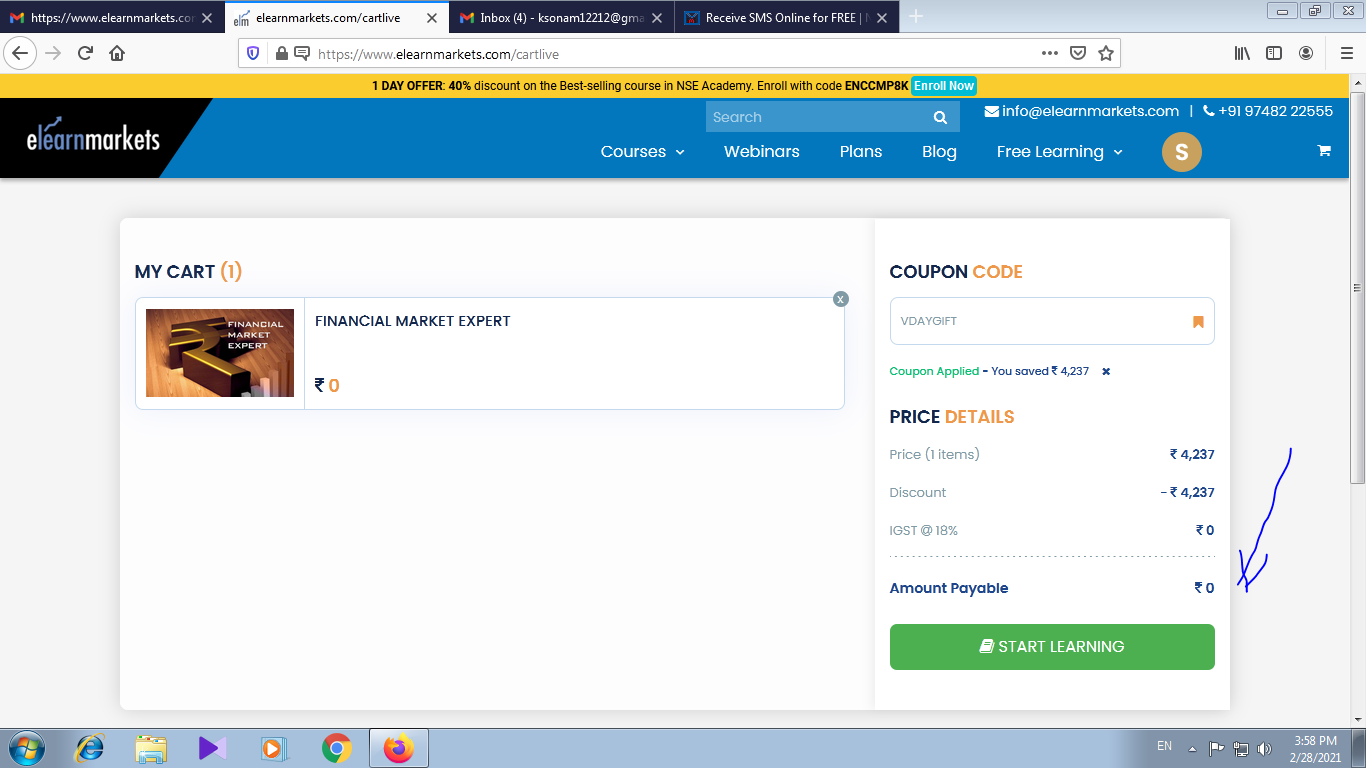The image size is (1366, 768).
Task: Click the FINANCIAL MARKET EXPERT course title
Action: [413, 321]
